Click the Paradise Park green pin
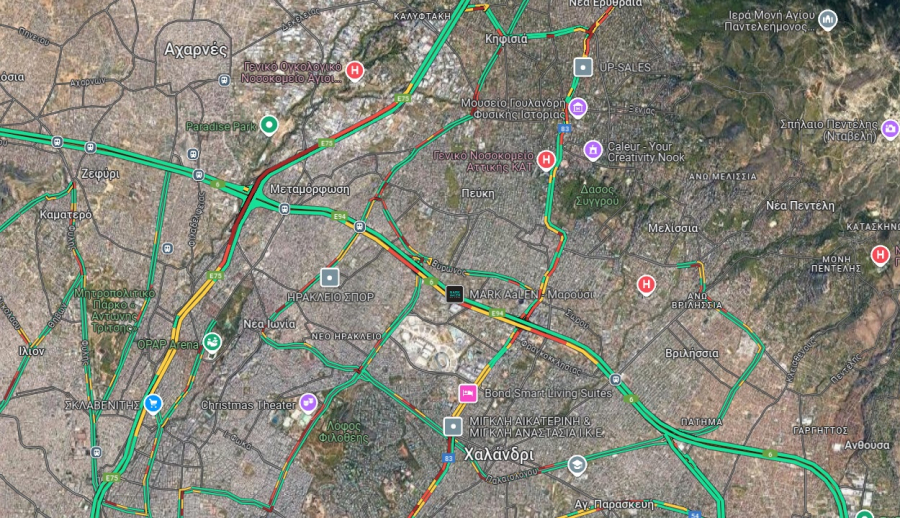Viewport: 900px width, 518px height. 269,125
